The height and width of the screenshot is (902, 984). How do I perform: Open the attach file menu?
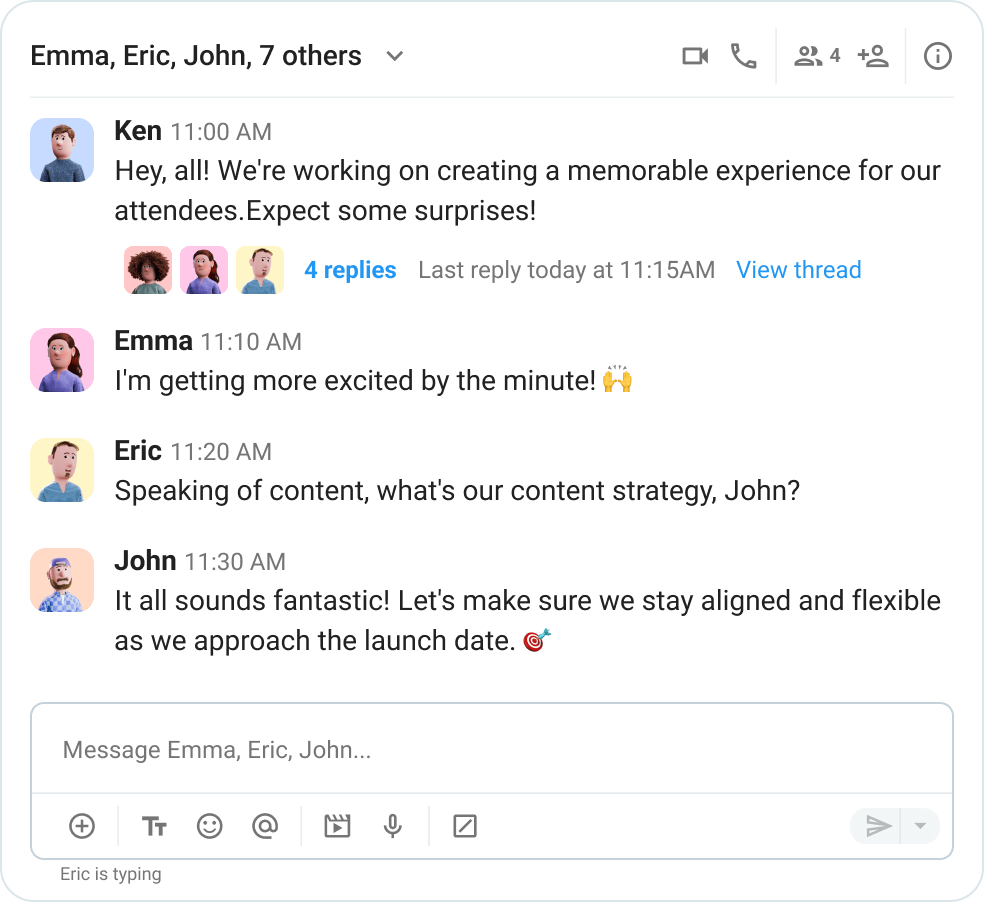pos(82,826)
